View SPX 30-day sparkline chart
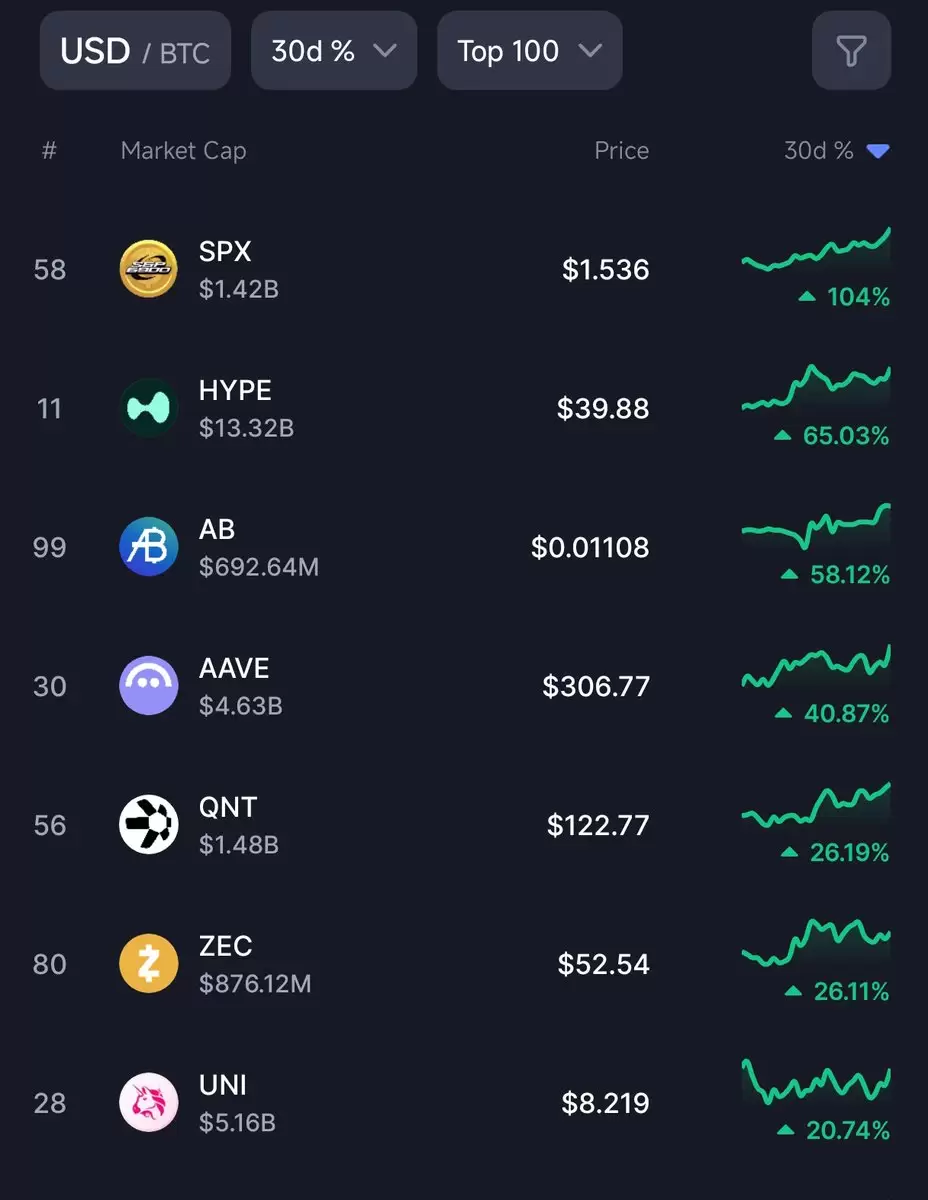Image resolution: width=928 pixels, height=1200 pixels. pos(816,251)
